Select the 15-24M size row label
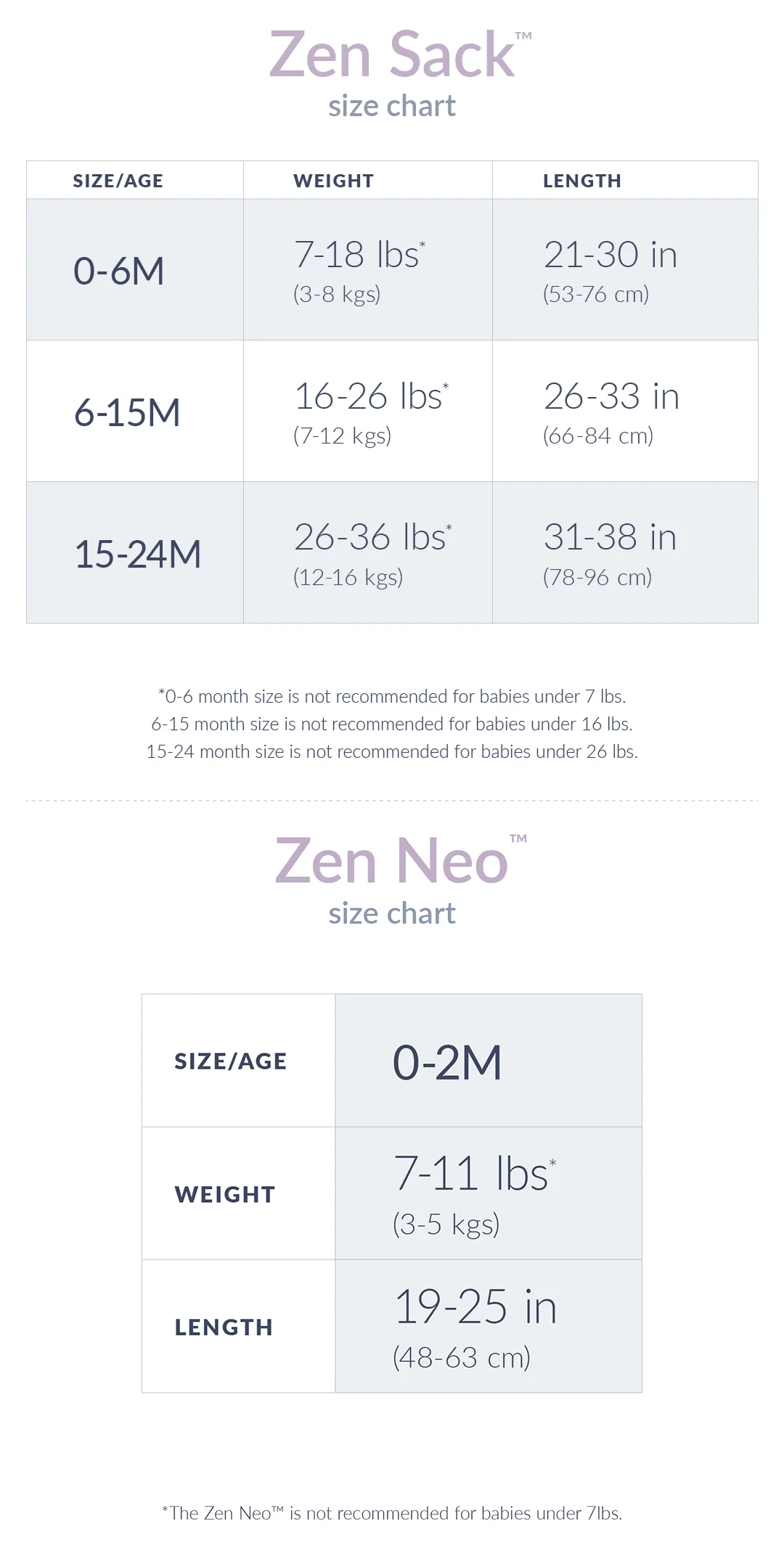Viewport: 784px width, 1568px height. pyautogui.click(x=138, y=554)
